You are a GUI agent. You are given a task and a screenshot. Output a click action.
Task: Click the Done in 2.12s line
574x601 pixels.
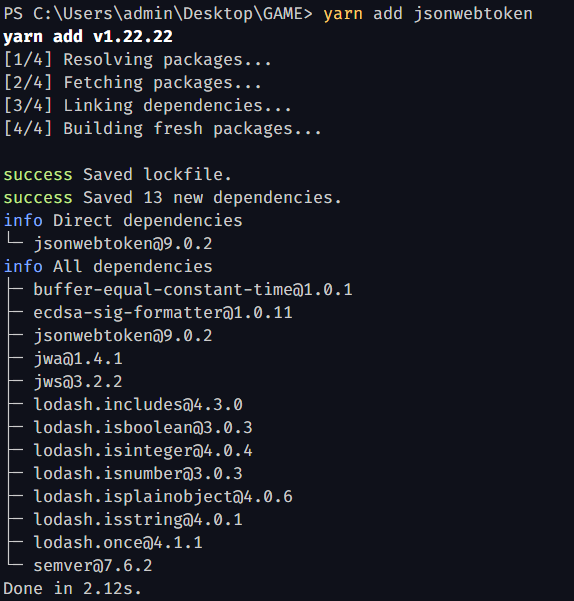(73, 589)
